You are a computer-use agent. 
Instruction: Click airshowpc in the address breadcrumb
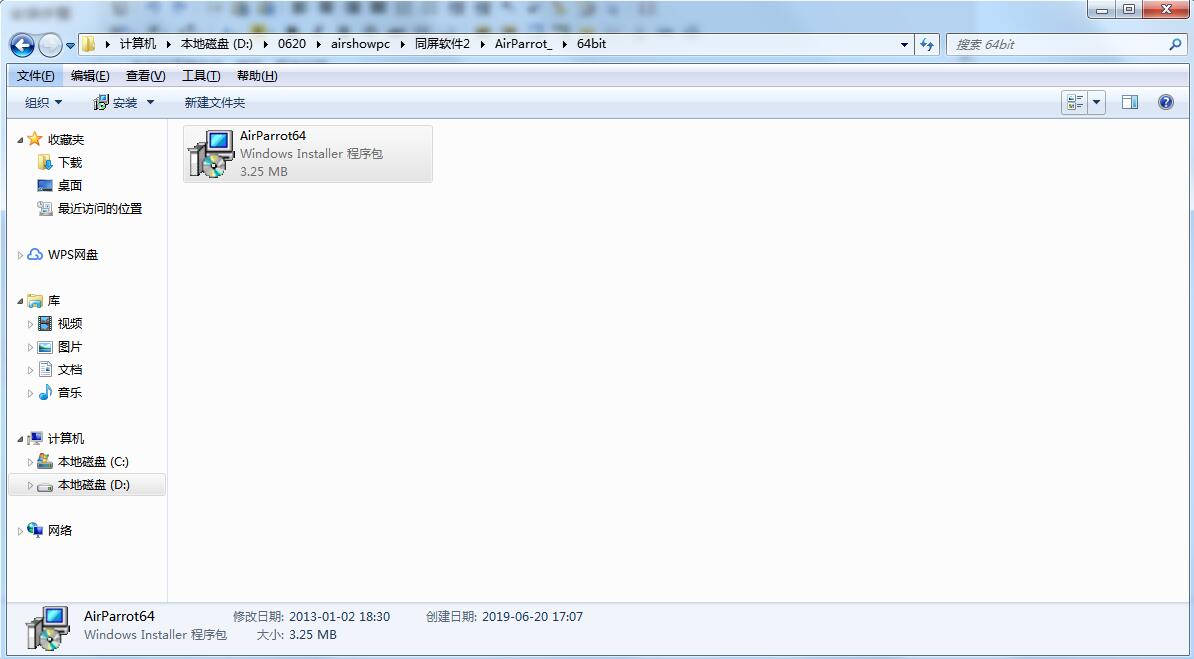click(x=360, y=43)
